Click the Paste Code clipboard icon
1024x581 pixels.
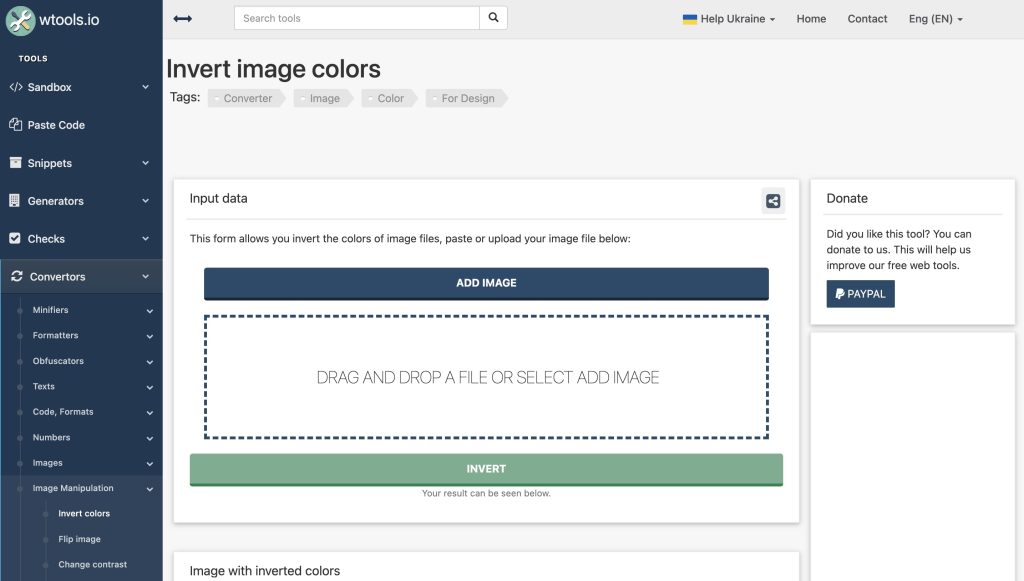click(x=16, y=124)
